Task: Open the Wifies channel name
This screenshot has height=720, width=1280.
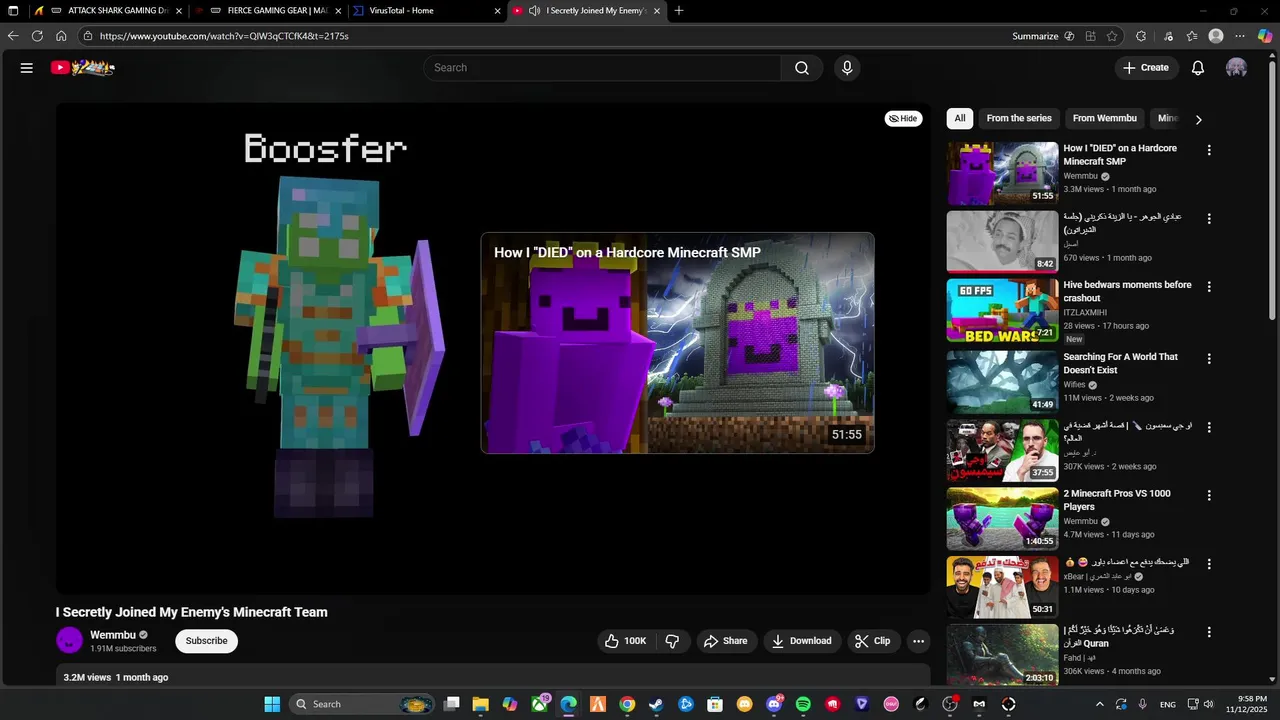Action: (x=1074, y=385)
